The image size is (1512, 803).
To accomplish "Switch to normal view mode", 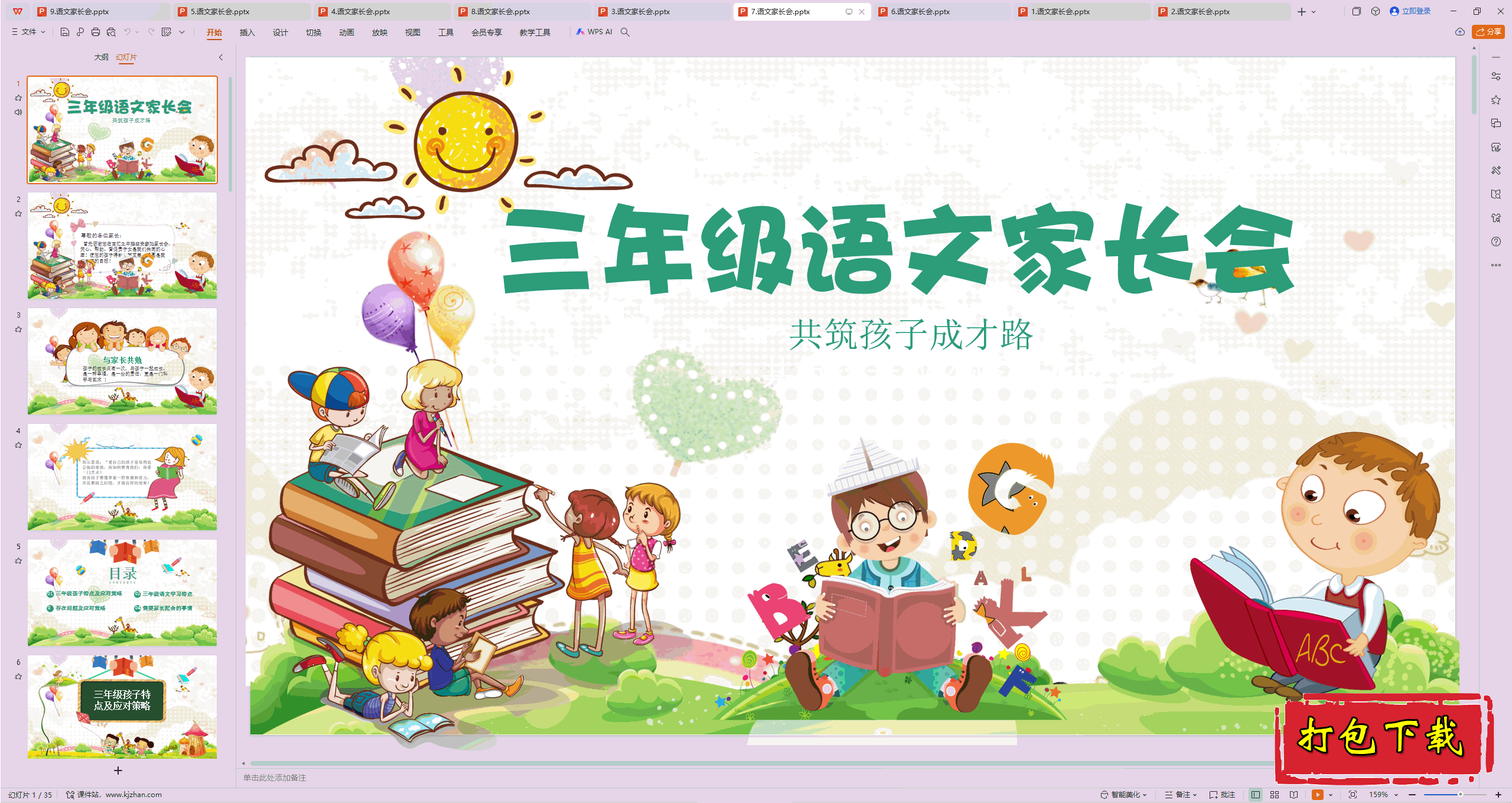I will pos(1256,795).
